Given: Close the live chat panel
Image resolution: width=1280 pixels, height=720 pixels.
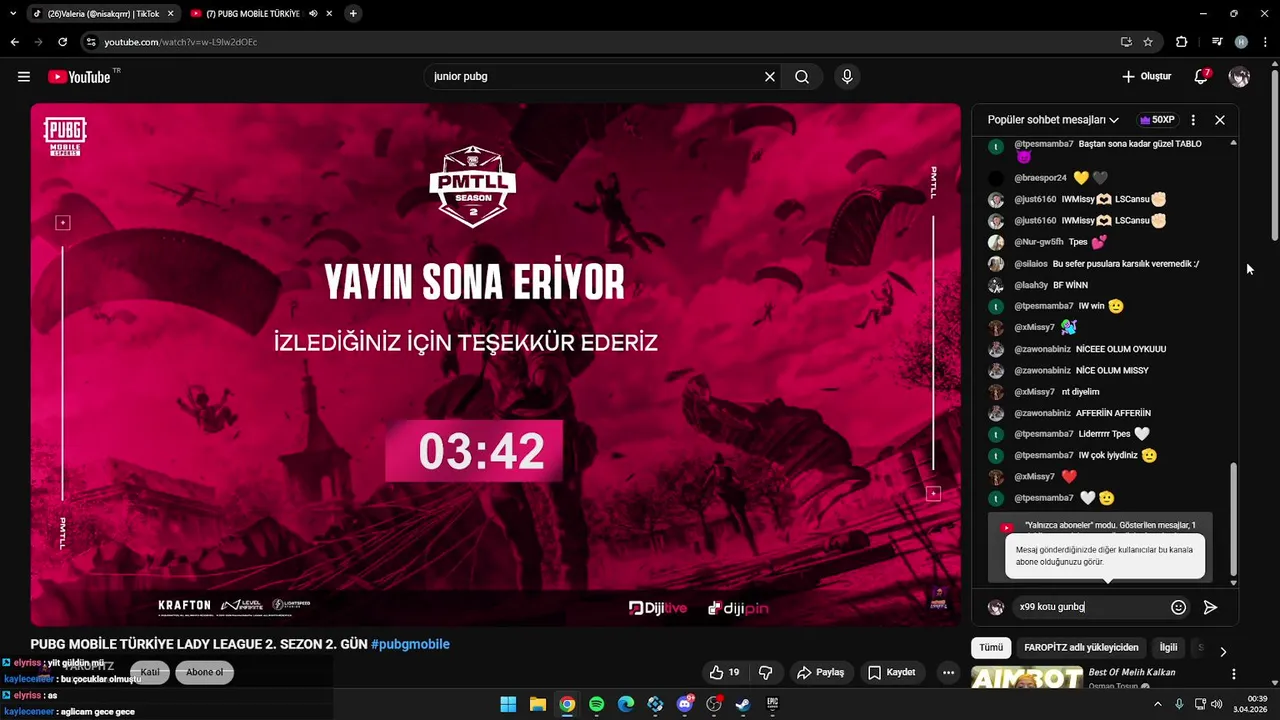Looking at the screenshot, I should click(1220, 120).
